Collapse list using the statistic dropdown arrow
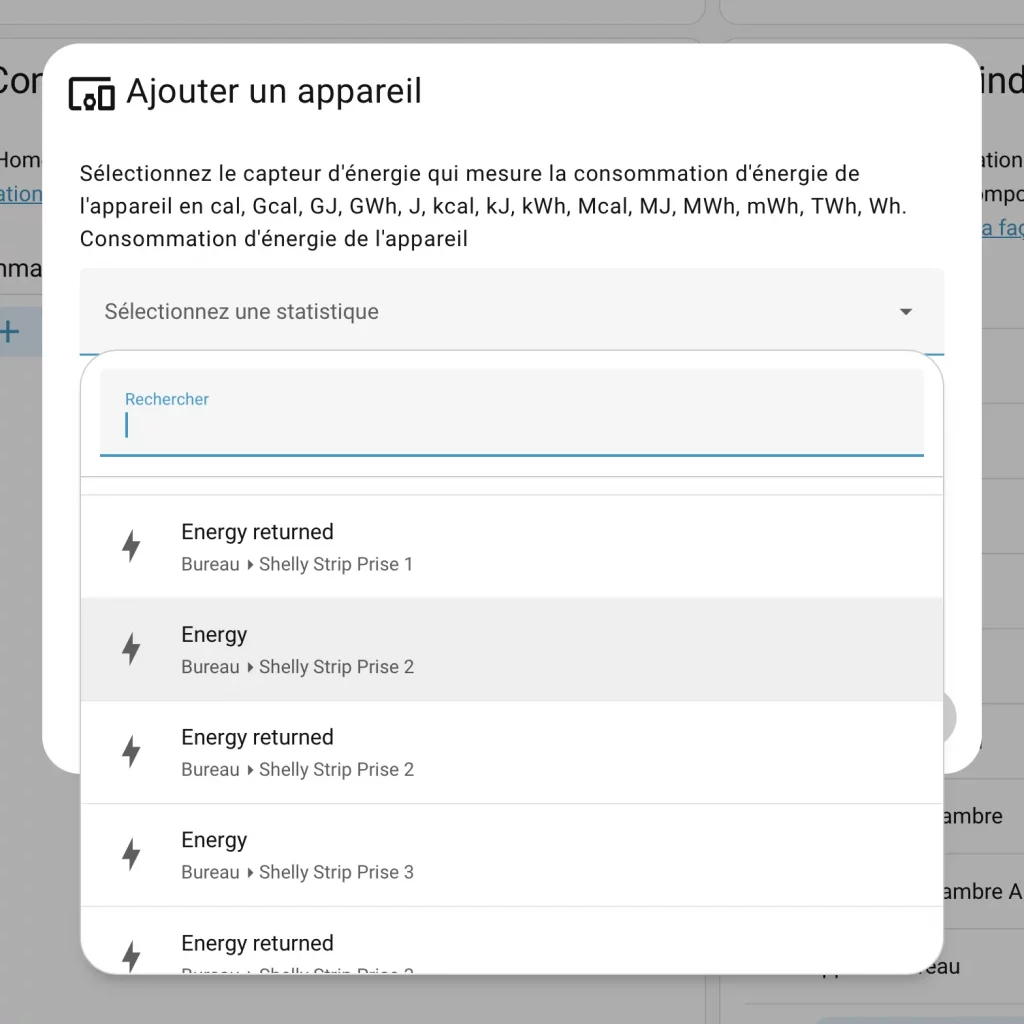1024x1024 pixels. 905,312
